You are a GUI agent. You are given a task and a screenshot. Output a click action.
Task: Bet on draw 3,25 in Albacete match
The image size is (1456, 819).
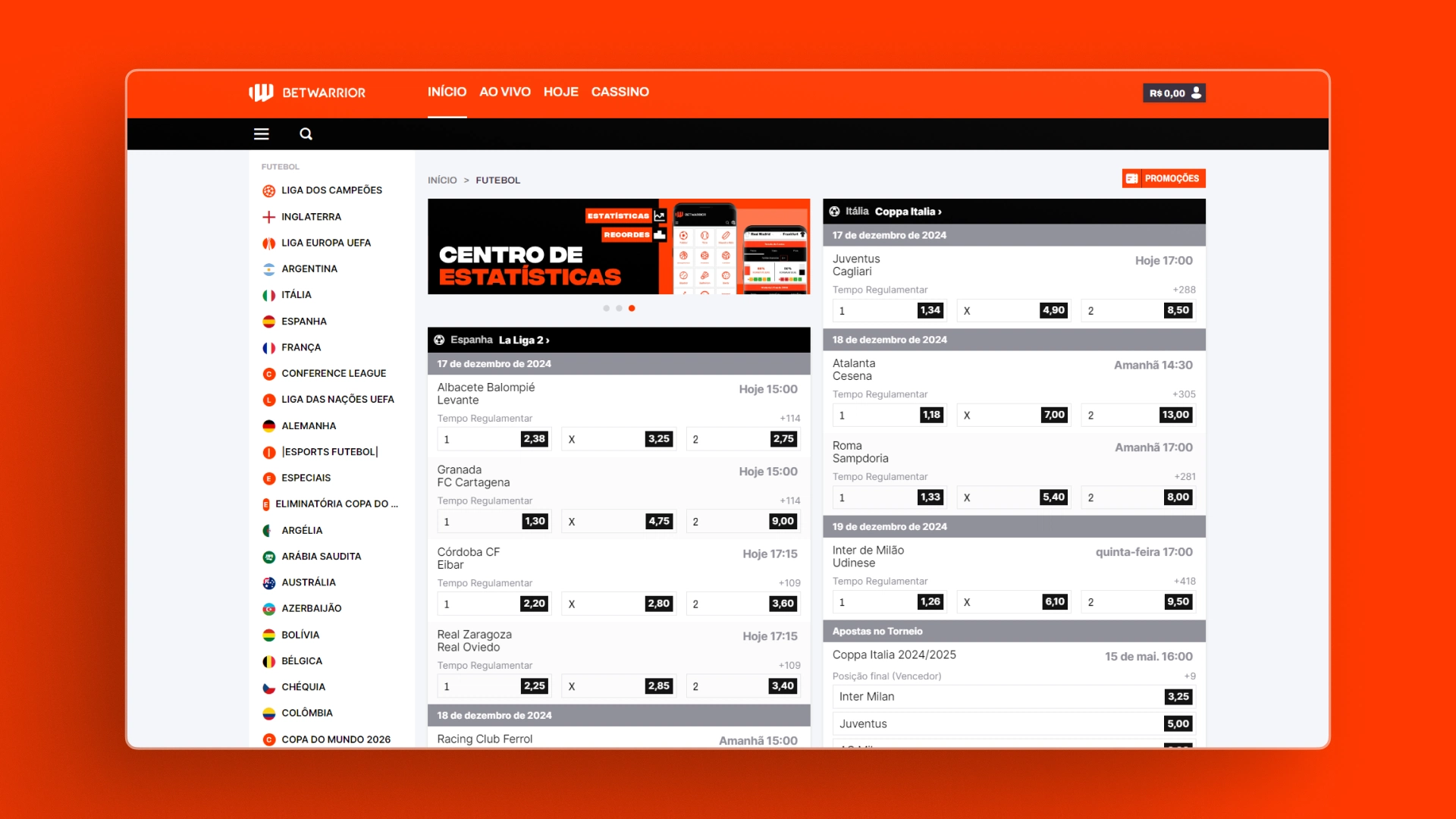[618, 439]
